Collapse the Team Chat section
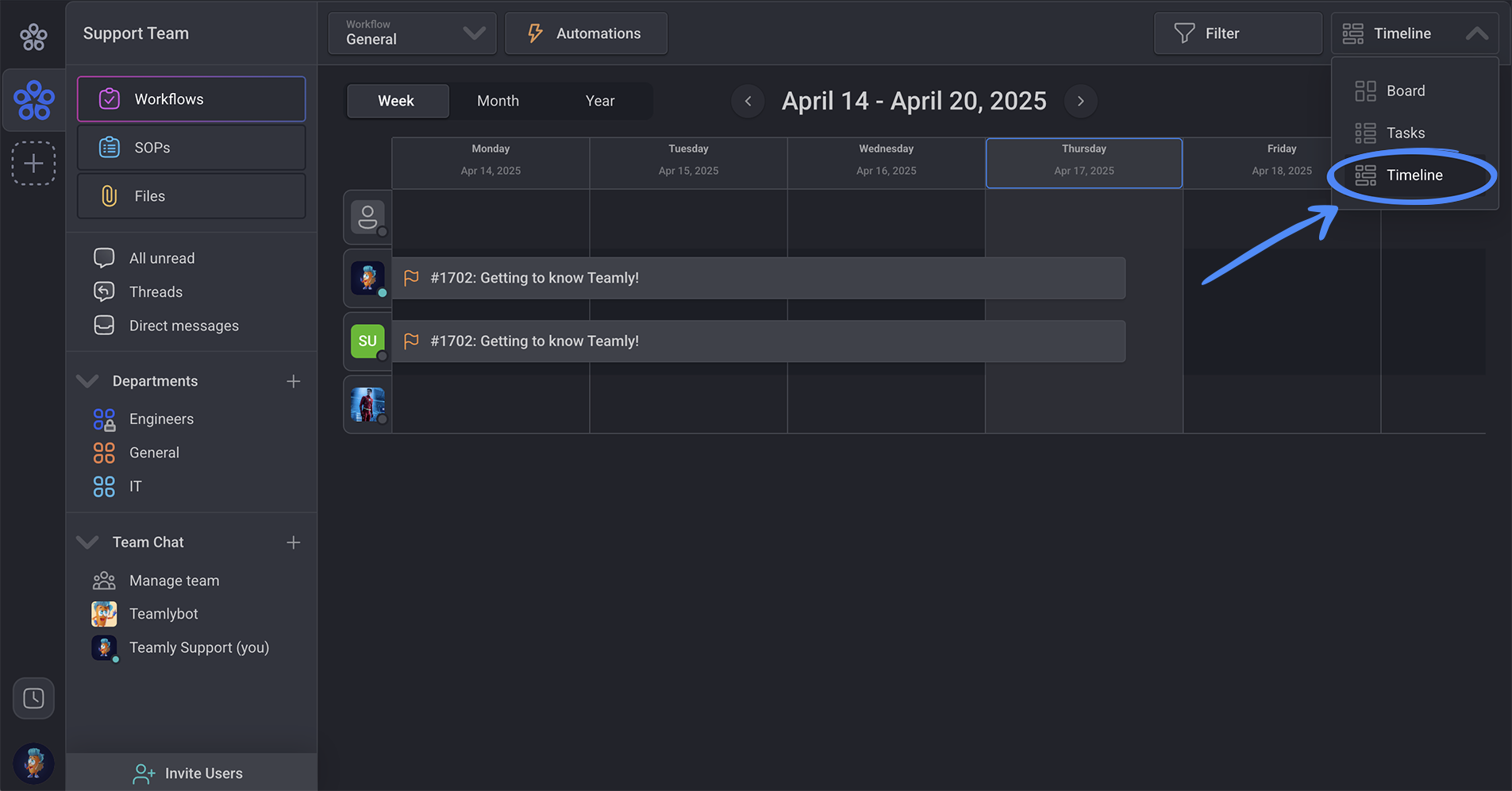Image resolution: width=1512 pixels, height=791 pixels. (87, 542)
